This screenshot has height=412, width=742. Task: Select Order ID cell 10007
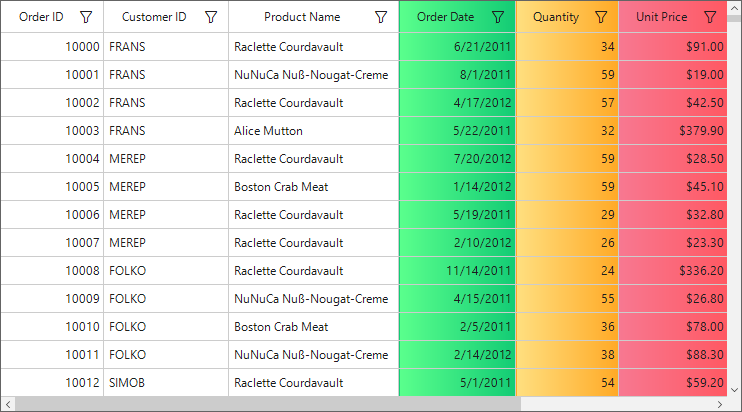point(52,243)
